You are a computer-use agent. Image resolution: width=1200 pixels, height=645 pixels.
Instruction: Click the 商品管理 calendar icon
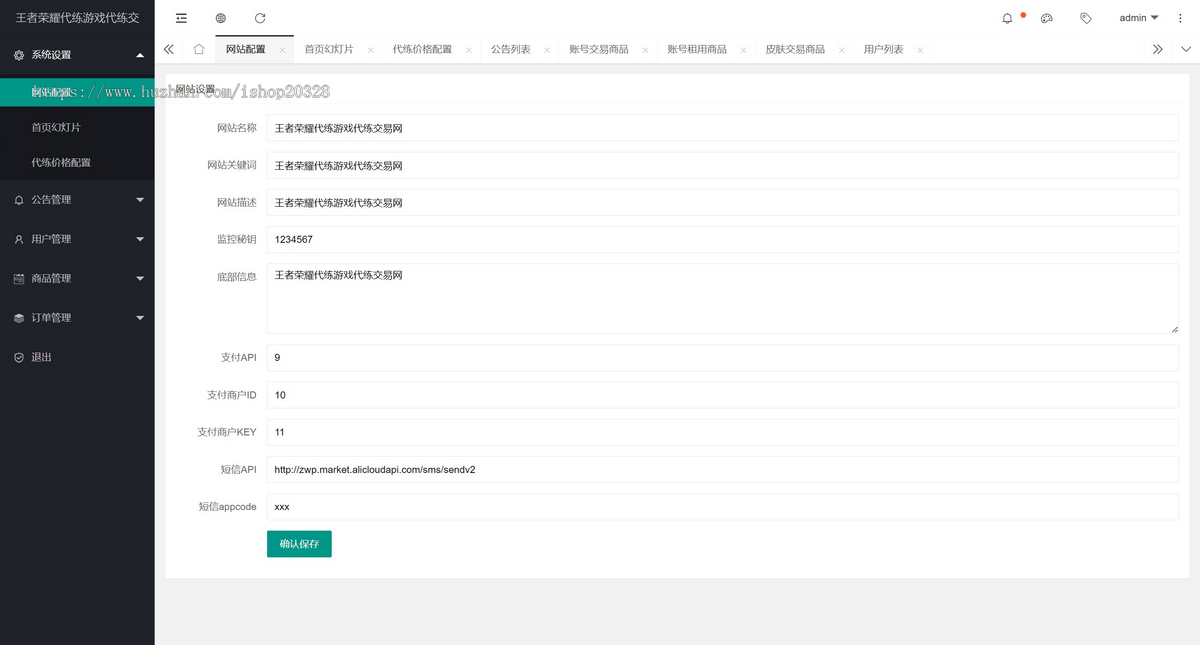19,278
